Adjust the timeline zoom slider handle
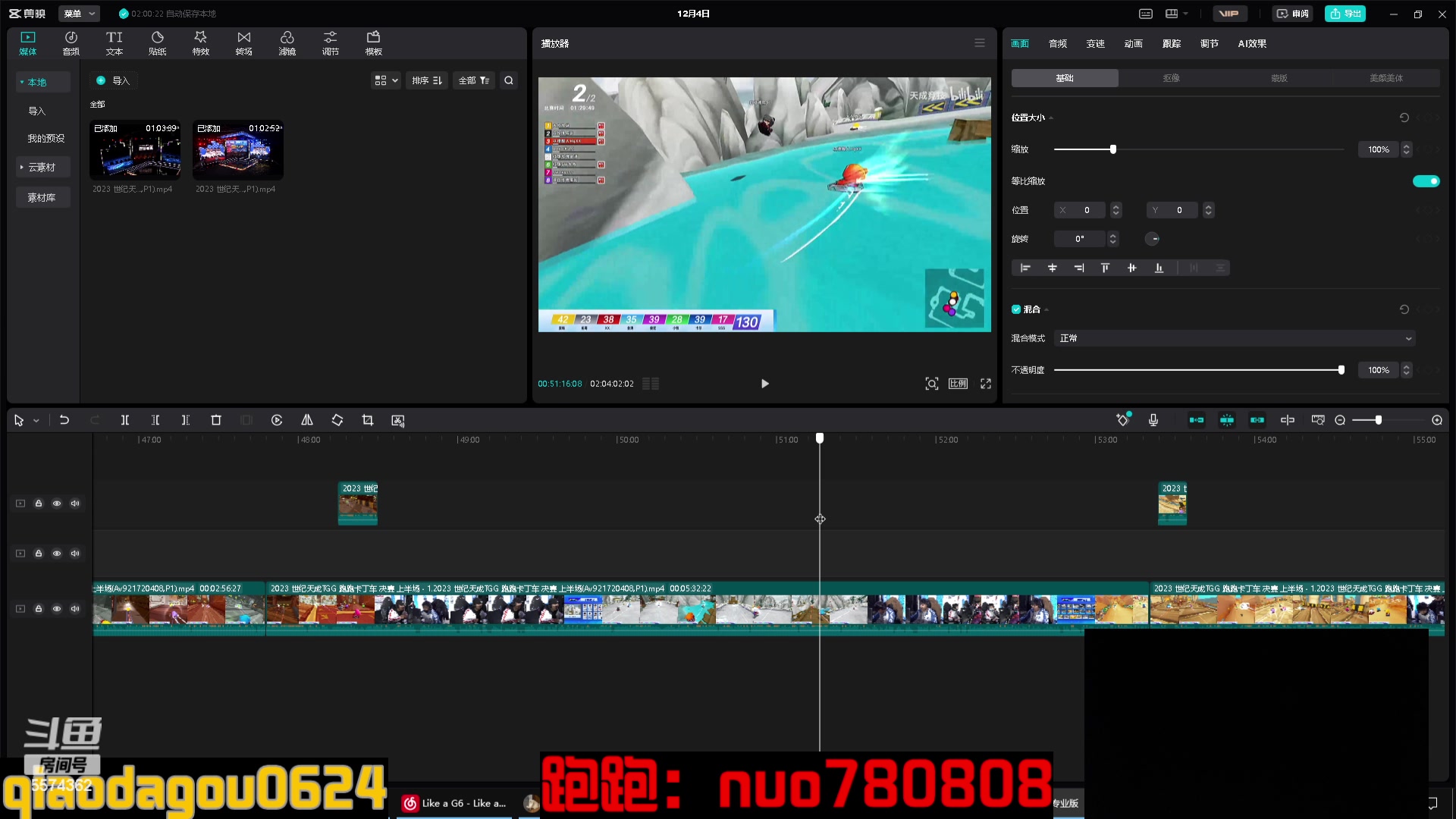The width and height of the screenshot is (1456, 819). (1379, 420)
